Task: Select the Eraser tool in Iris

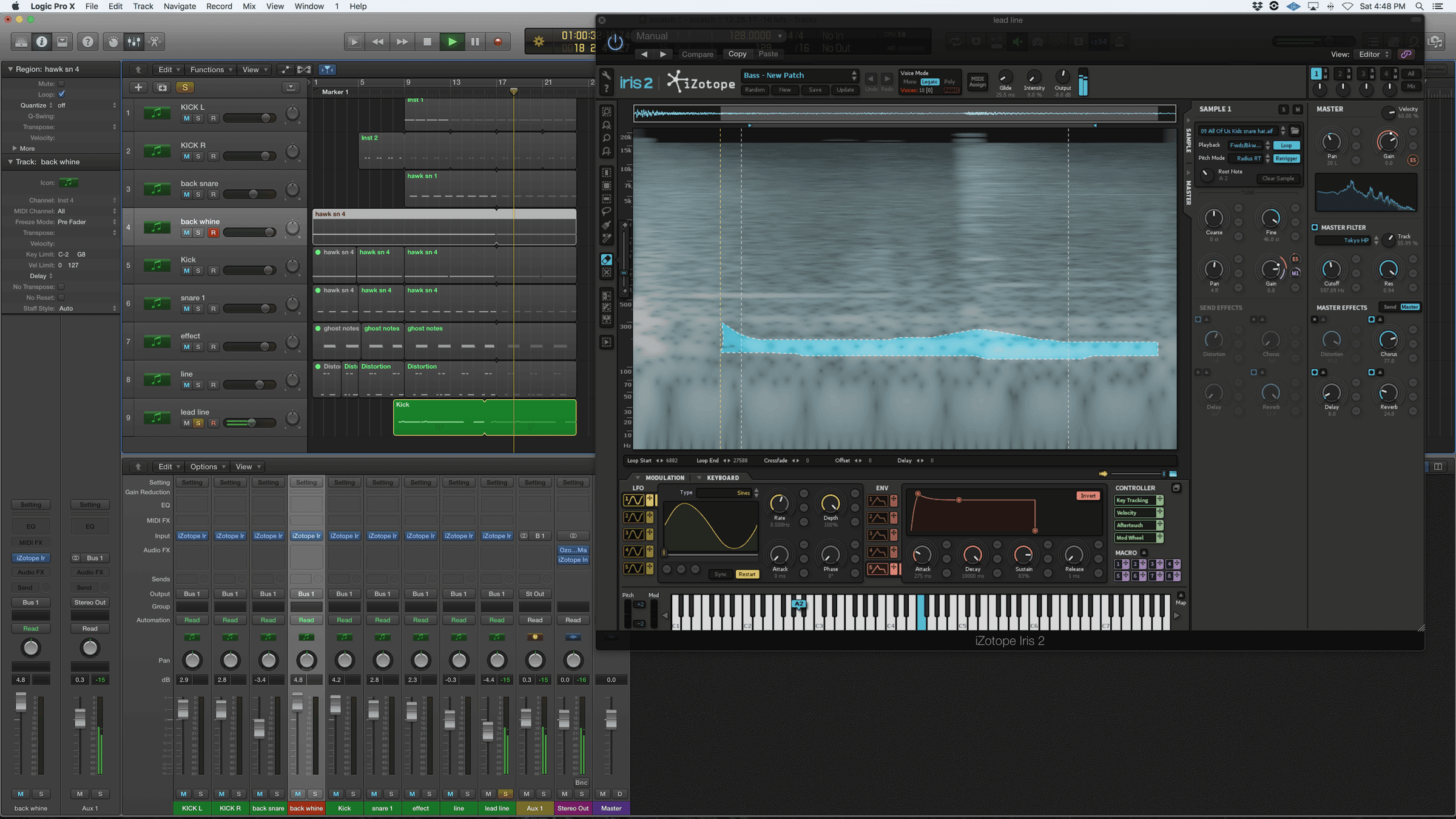Action: [606, 260]
